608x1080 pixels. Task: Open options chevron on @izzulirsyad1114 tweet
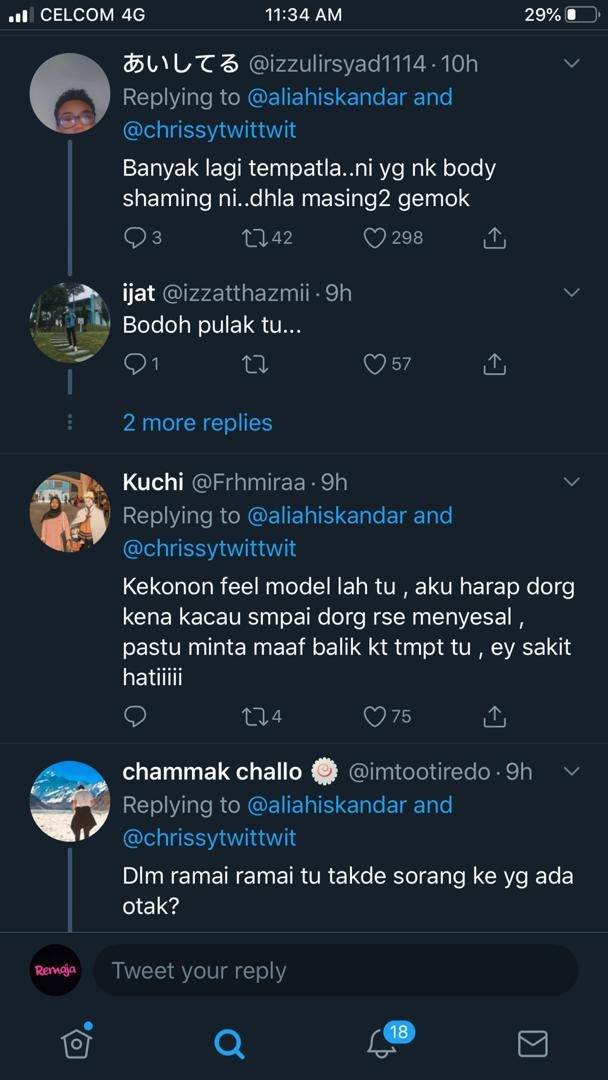point(572,64)
